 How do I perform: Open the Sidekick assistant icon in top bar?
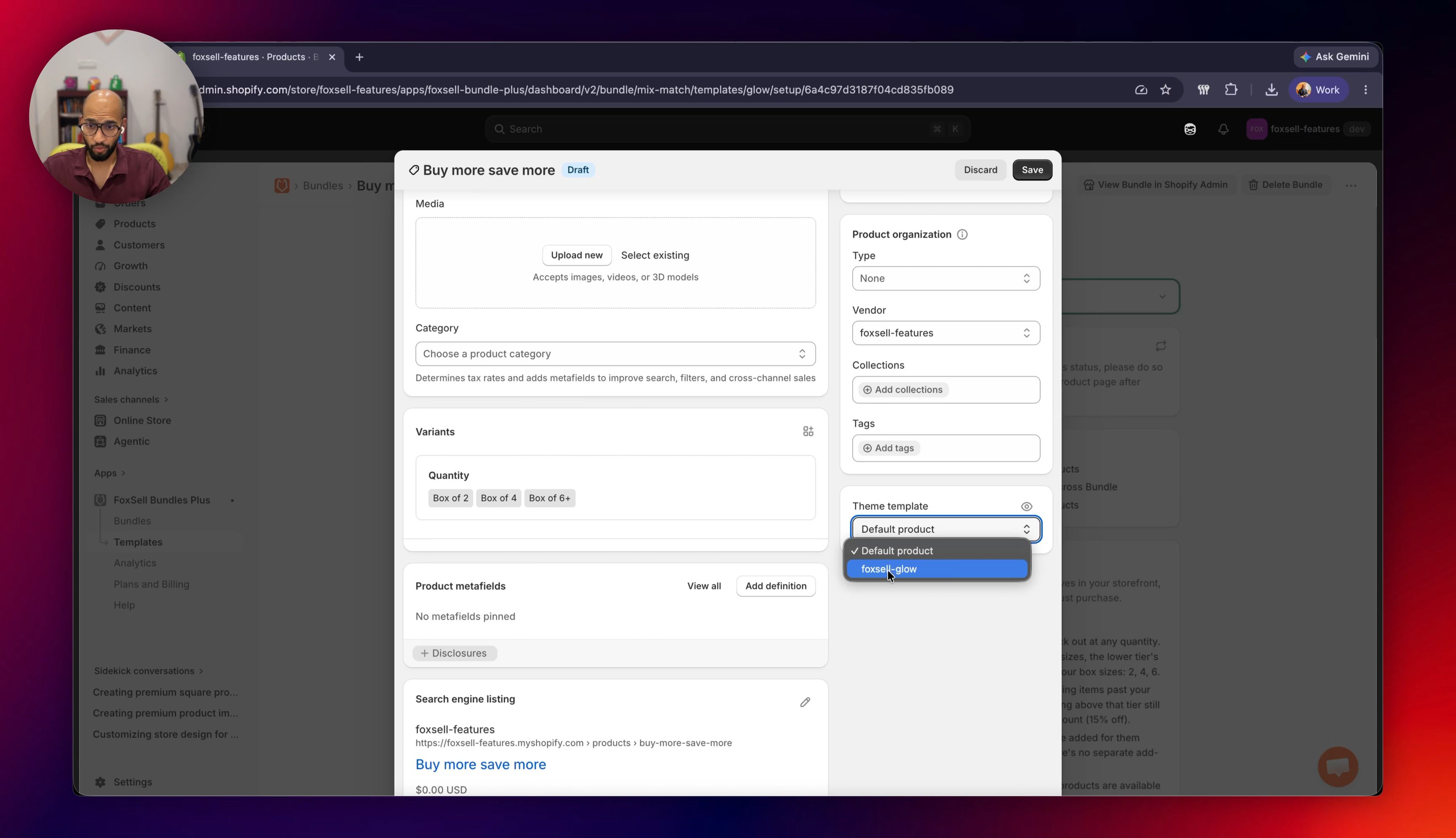click(x=1190, y=129)
